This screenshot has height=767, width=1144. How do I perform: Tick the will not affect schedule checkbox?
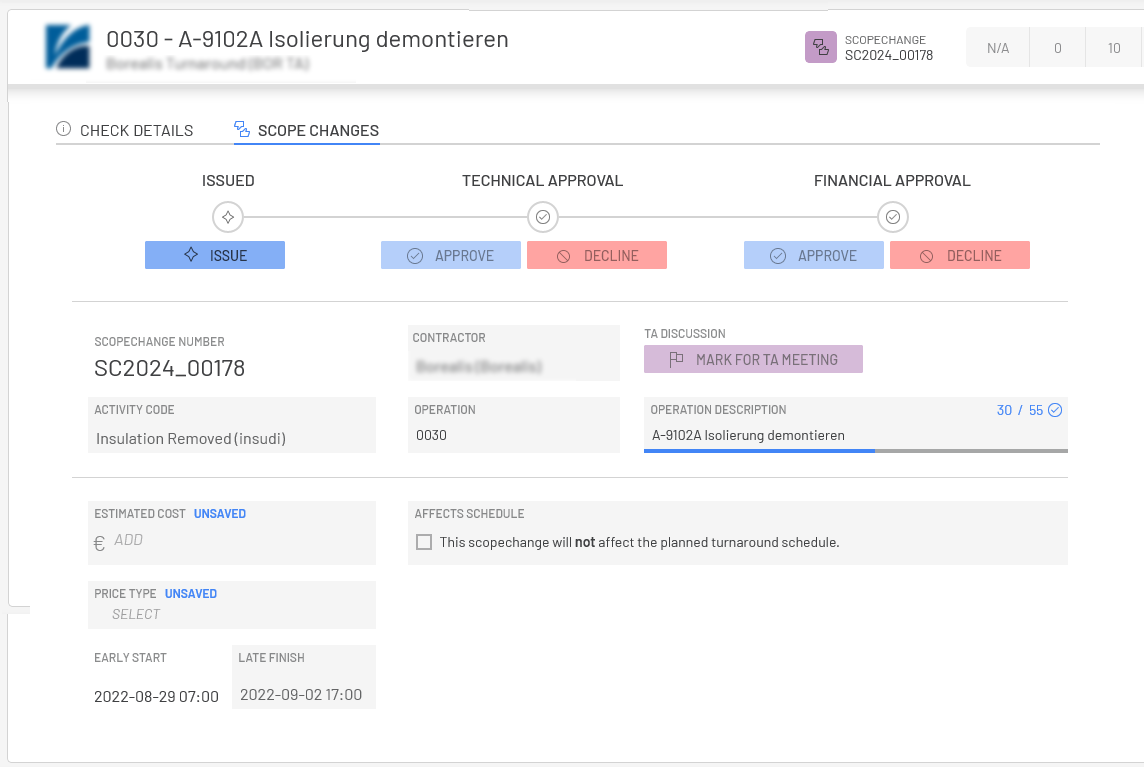(x=424, y=542)
